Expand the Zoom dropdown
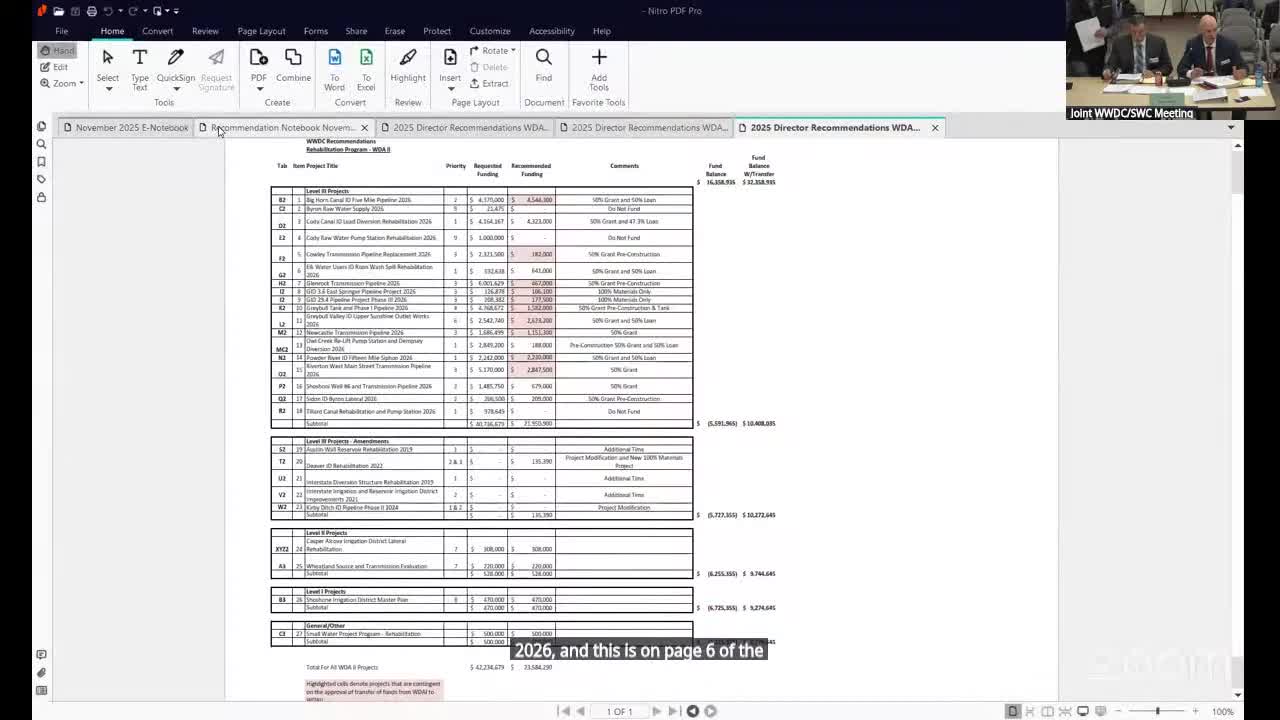This screenshot has height=720, width=1280. (66, 83)
